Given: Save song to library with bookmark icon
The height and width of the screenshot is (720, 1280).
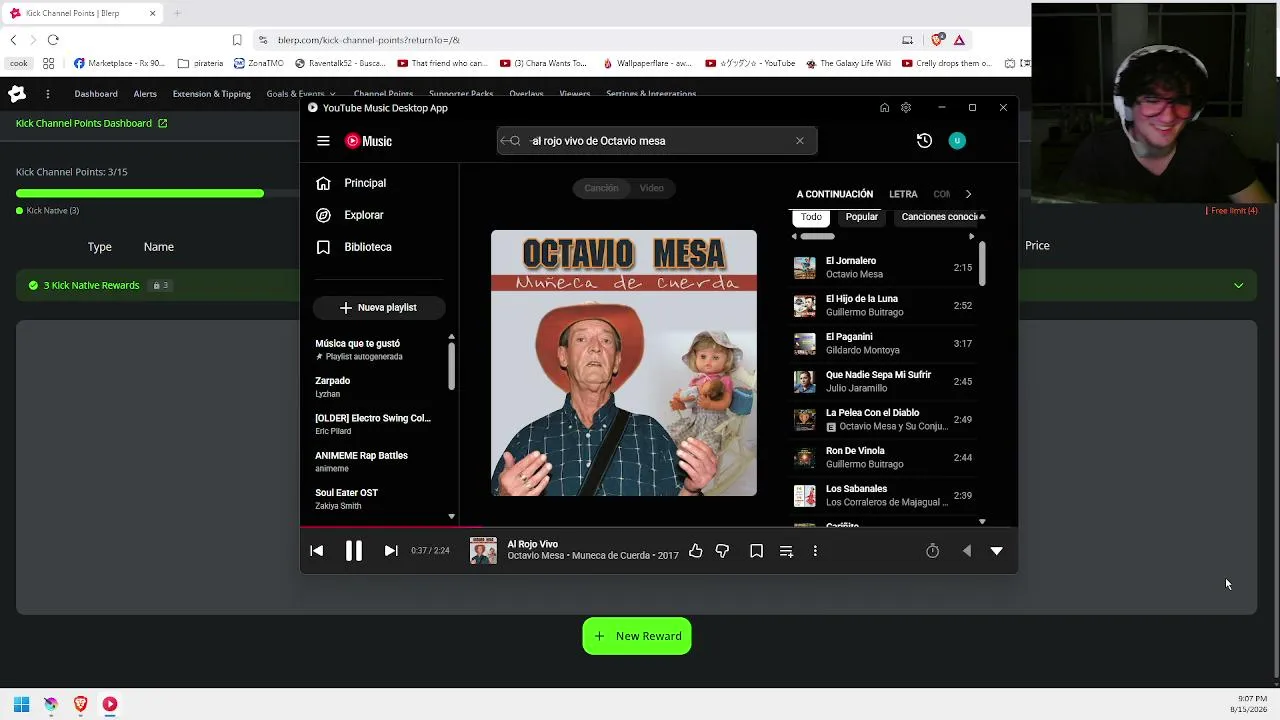Looking at the screenshot, I should [x=756, y=551].
